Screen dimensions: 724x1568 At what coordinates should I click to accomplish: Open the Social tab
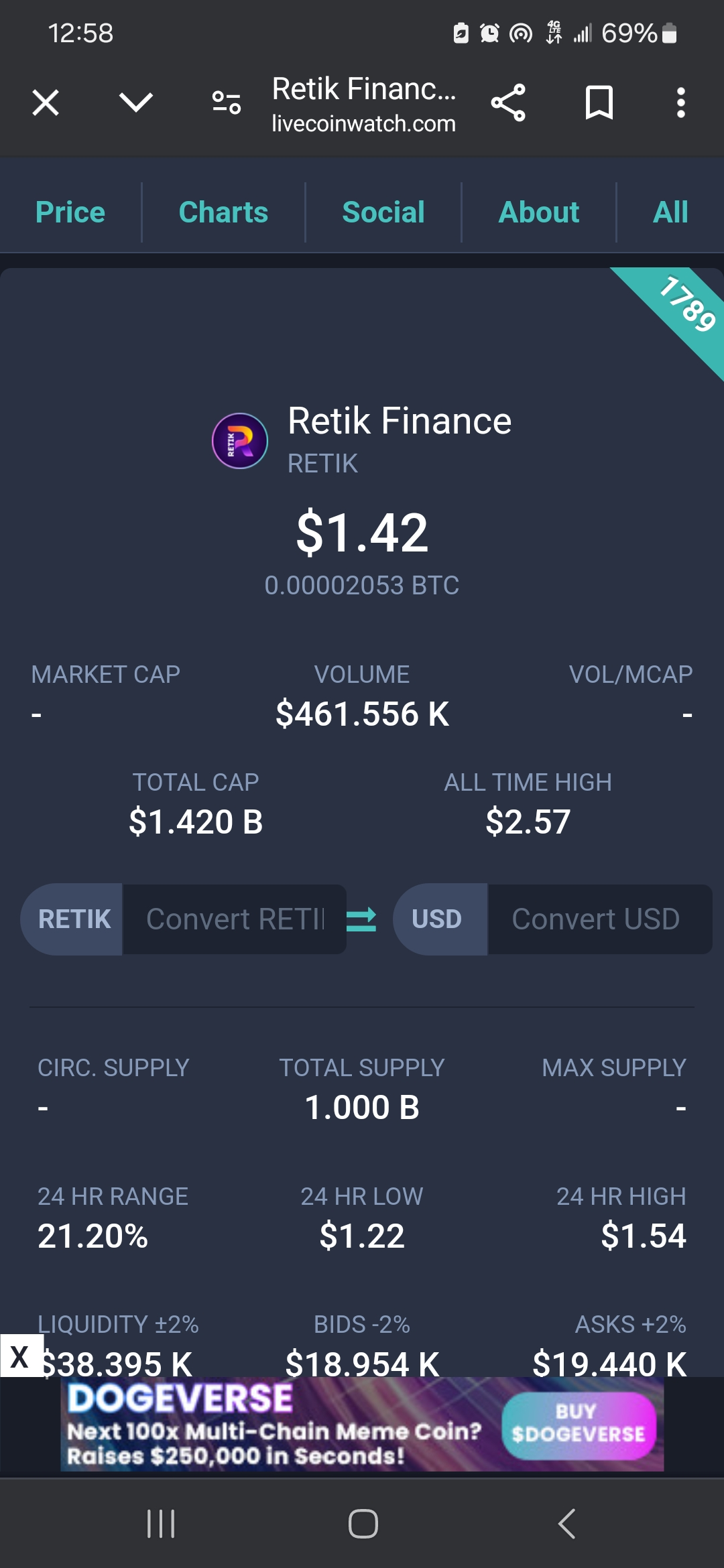coord(383,212)
